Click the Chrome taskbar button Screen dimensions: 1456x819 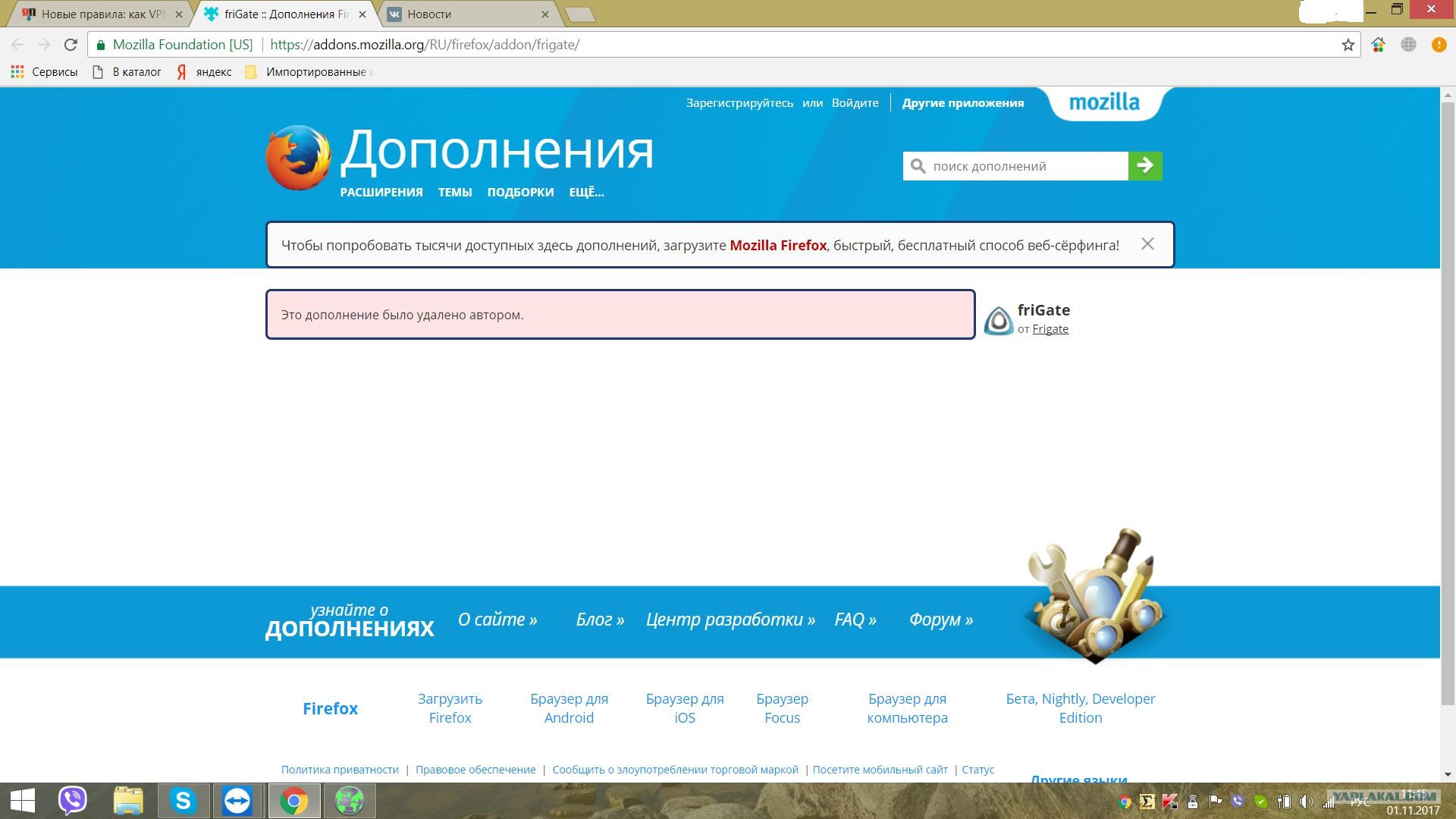pyautogui.click(x=294, y=801)
